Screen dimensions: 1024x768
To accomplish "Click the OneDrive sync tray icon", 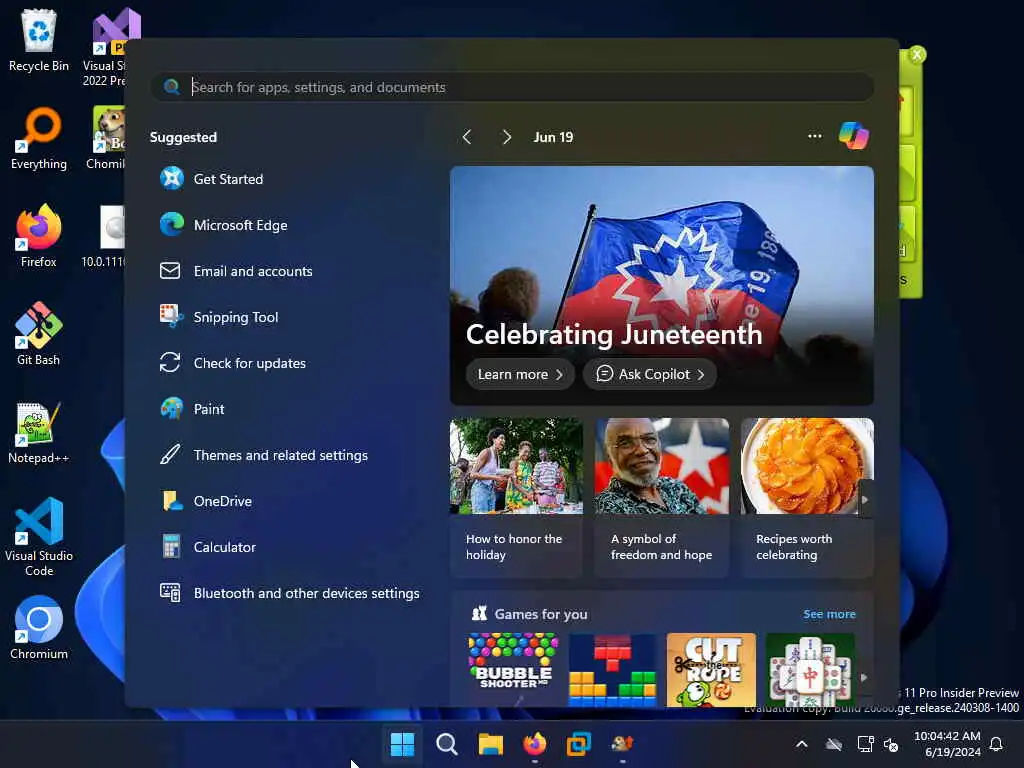I will point(834,744).
